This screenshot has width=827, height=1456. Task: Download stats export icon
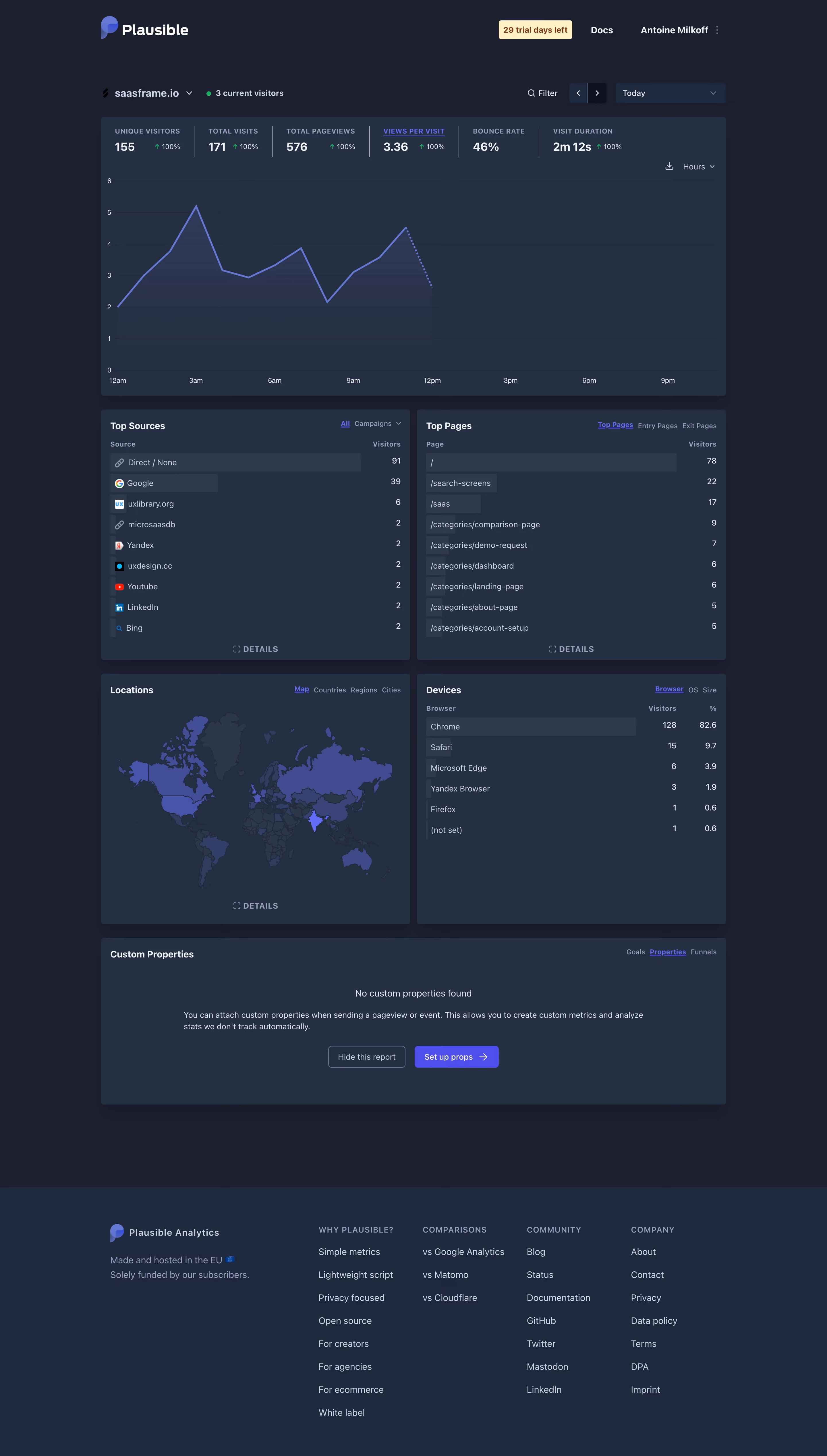[x=669, y=166]
